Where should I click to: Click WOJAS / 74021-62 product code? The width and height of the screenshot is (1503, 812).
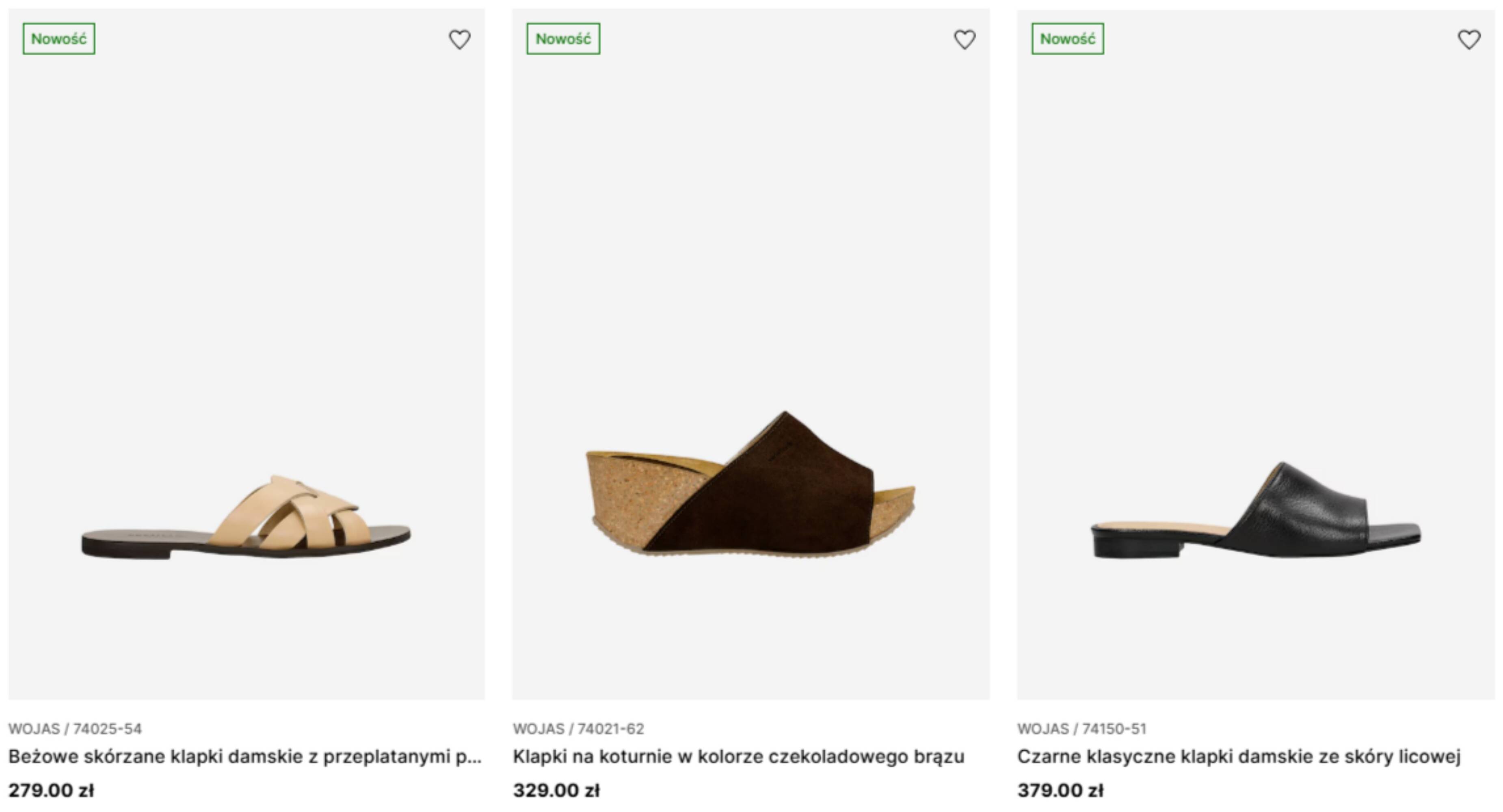click(x=578, y=729)
